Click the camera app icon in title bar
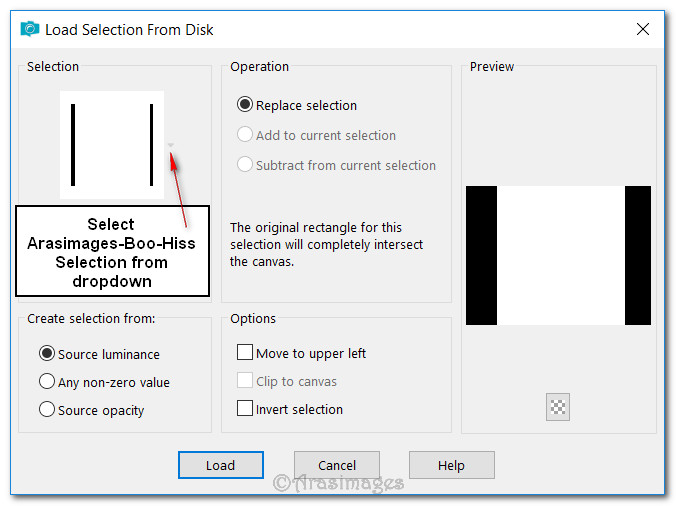 pyautogui.click(x=29, y=30)
